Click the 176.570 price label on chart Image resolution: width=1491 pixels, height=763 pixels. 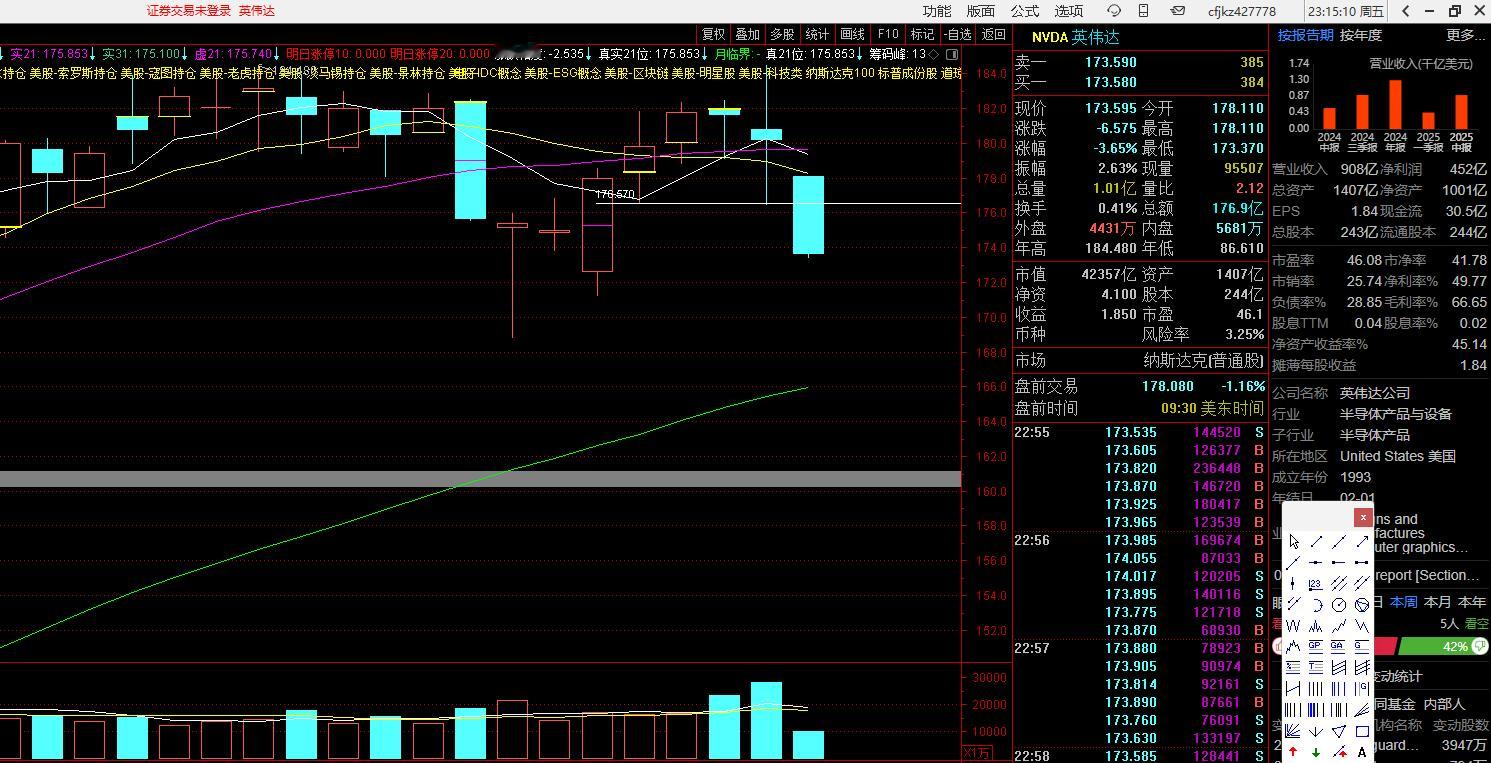(x=614, y=195)
